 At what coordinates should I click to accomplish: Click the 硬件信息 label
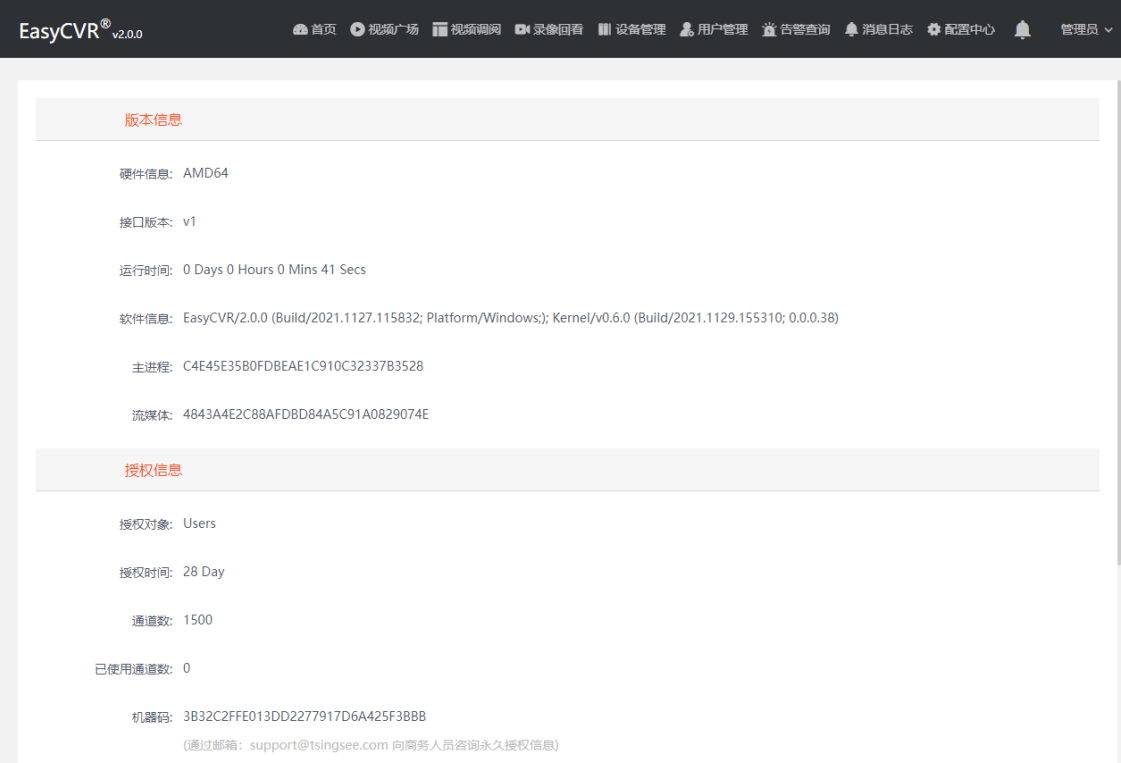coord(146,174)
